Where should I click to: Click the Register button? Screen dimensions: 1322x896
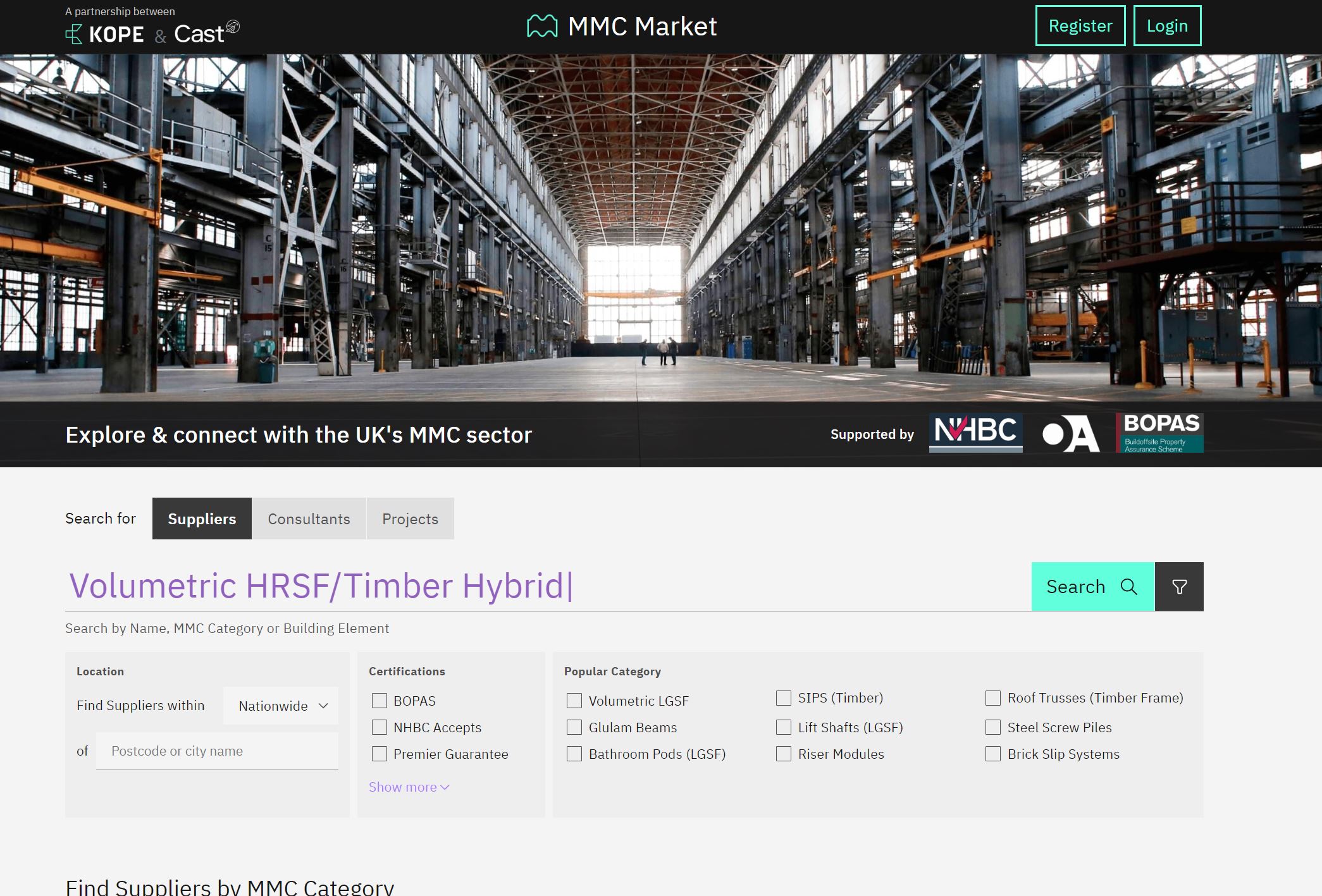point(1080,26)
